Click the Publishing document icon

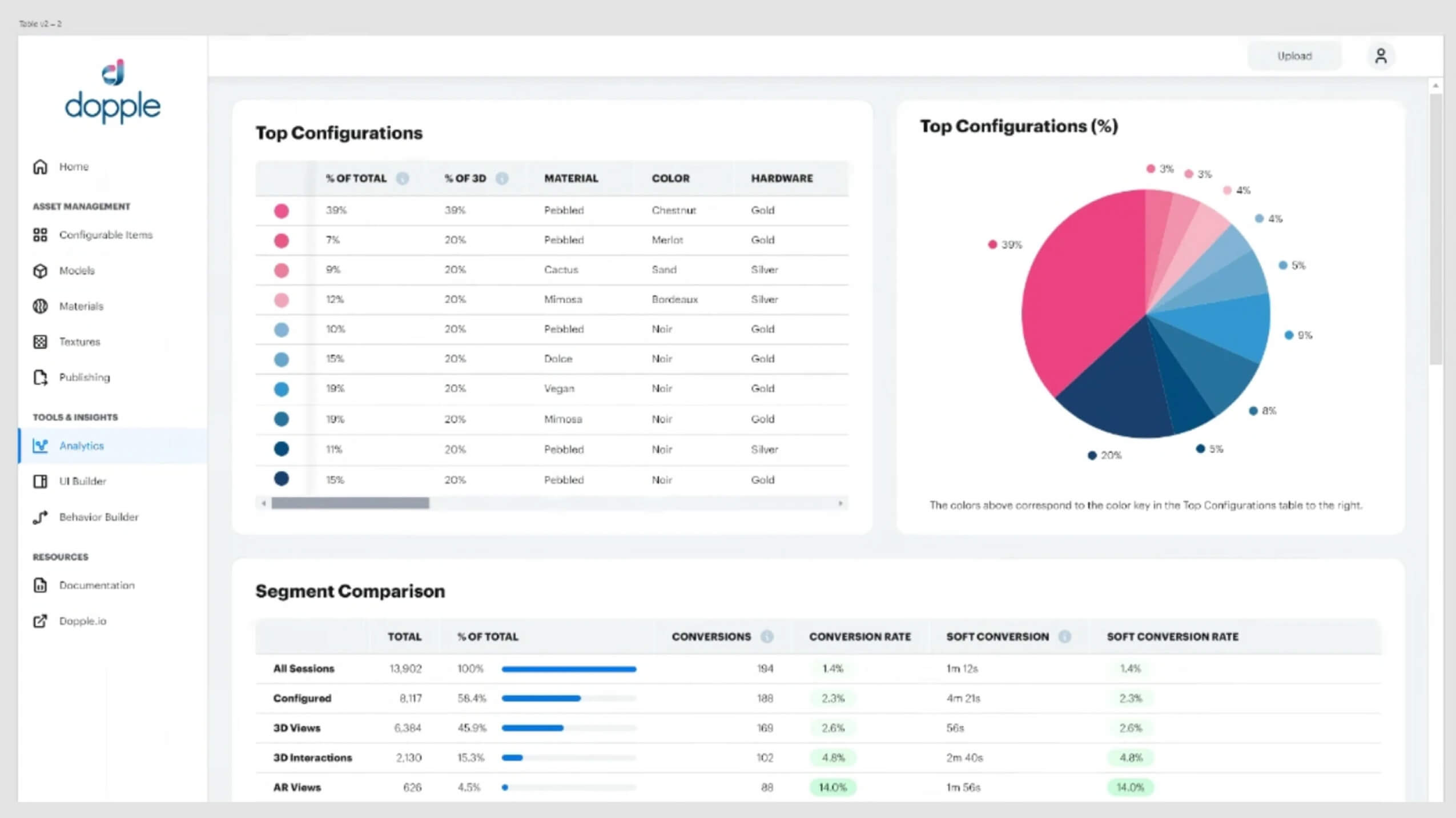tap(40, 378)
